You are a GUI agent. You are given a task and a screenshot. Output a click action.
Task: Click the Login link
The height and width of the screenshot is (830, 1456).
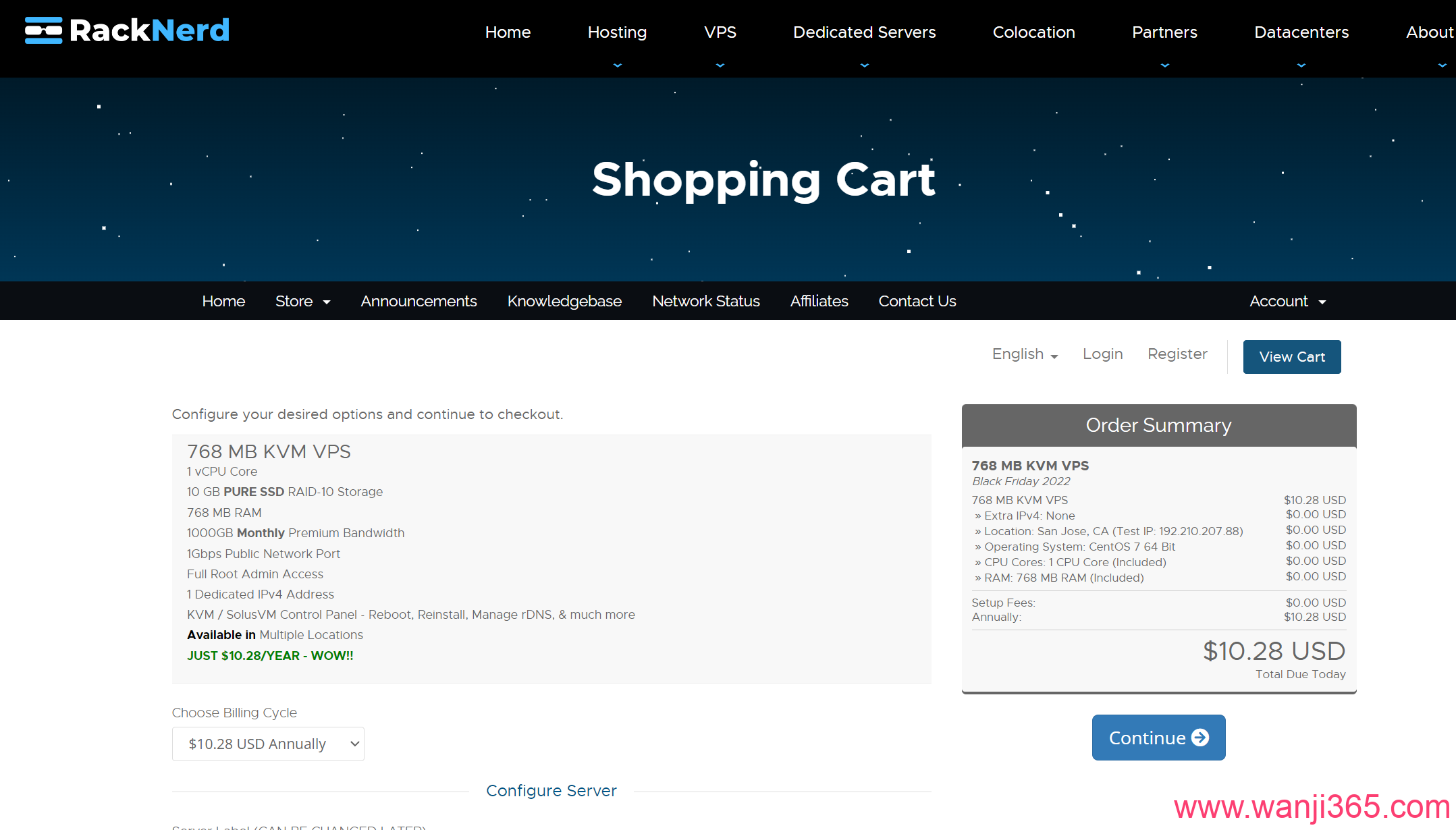point(1102,354)
